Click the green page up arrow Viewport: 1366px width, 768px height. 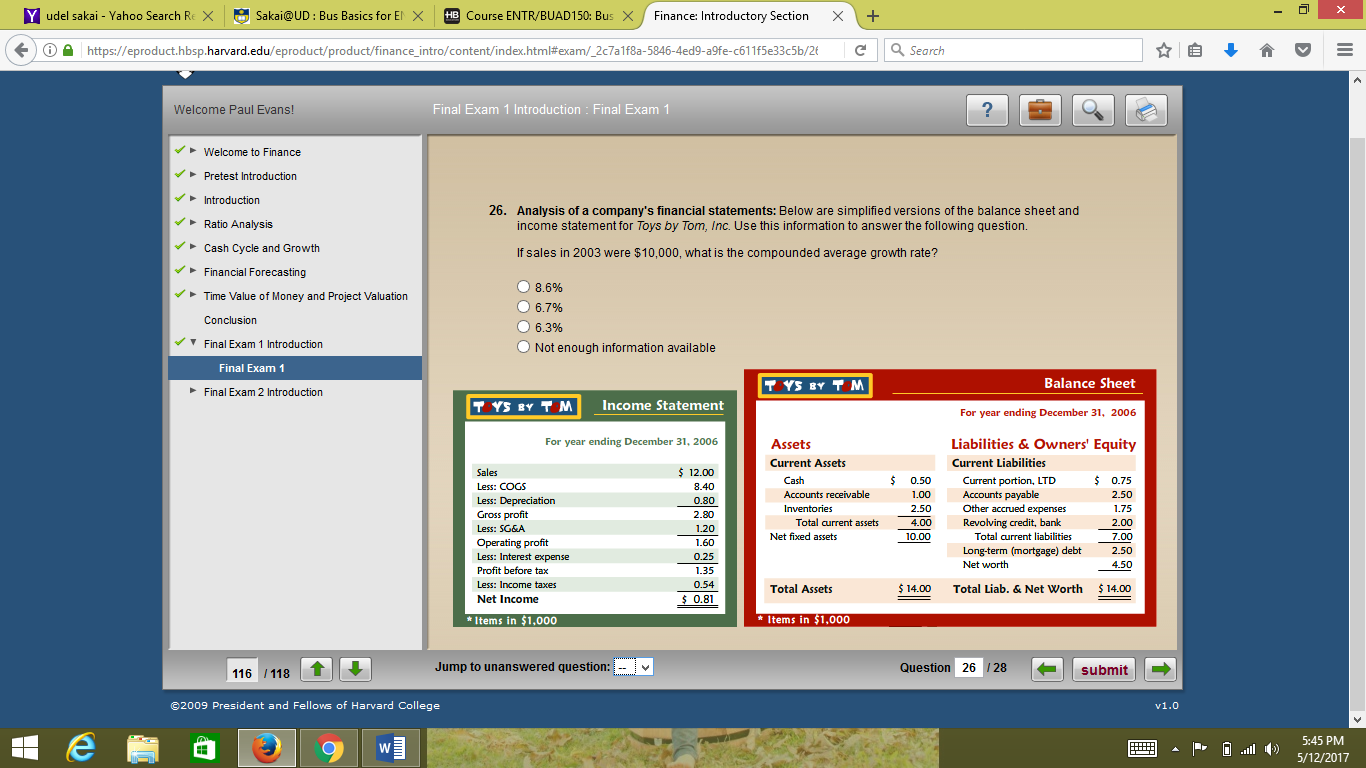[316, 670]
